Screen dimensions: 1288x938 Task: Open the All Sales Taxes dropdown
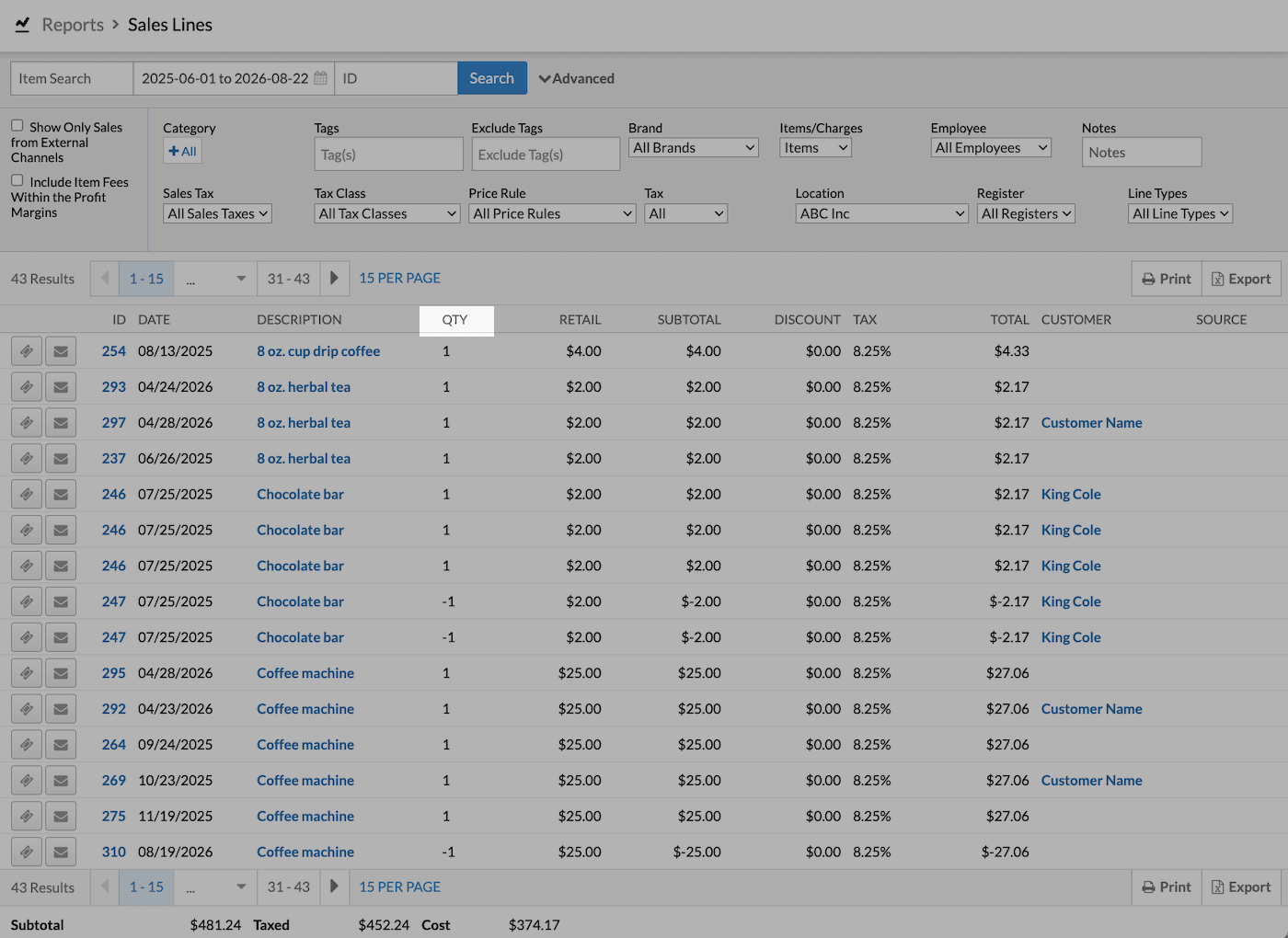pyautogui.click(x=217, y=213)
